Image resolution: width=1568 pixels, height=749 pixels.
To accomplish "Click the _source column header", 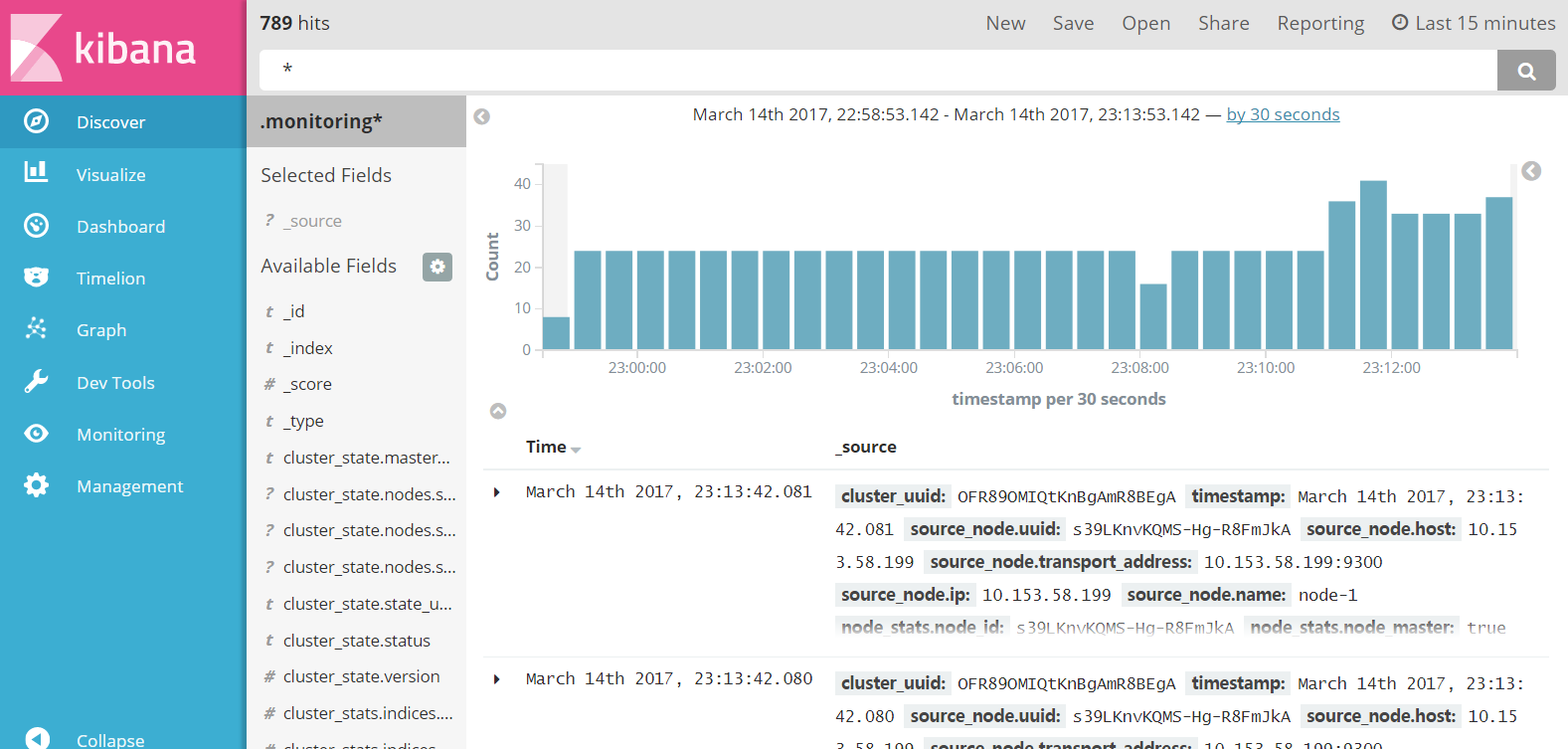I will pyautogui.click(x=865, y=447).
